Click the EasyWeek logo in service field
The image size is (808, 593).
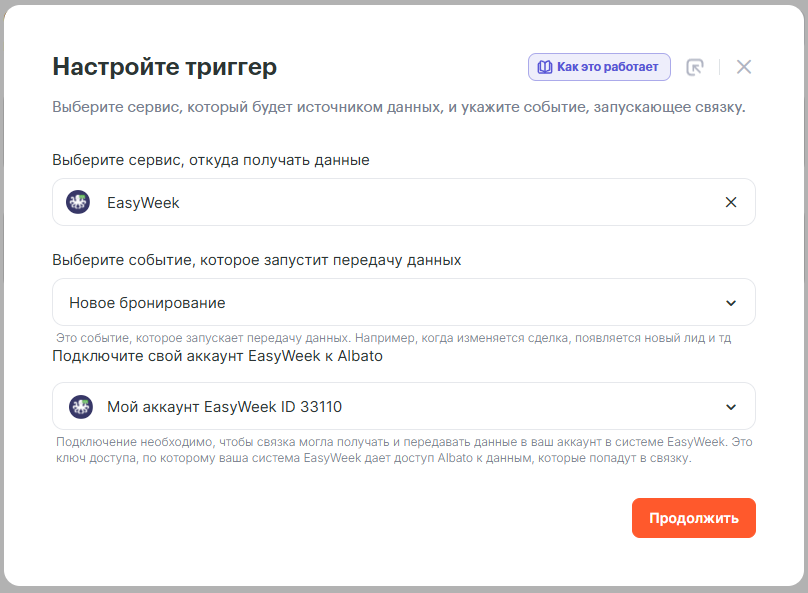coord(78,202)
